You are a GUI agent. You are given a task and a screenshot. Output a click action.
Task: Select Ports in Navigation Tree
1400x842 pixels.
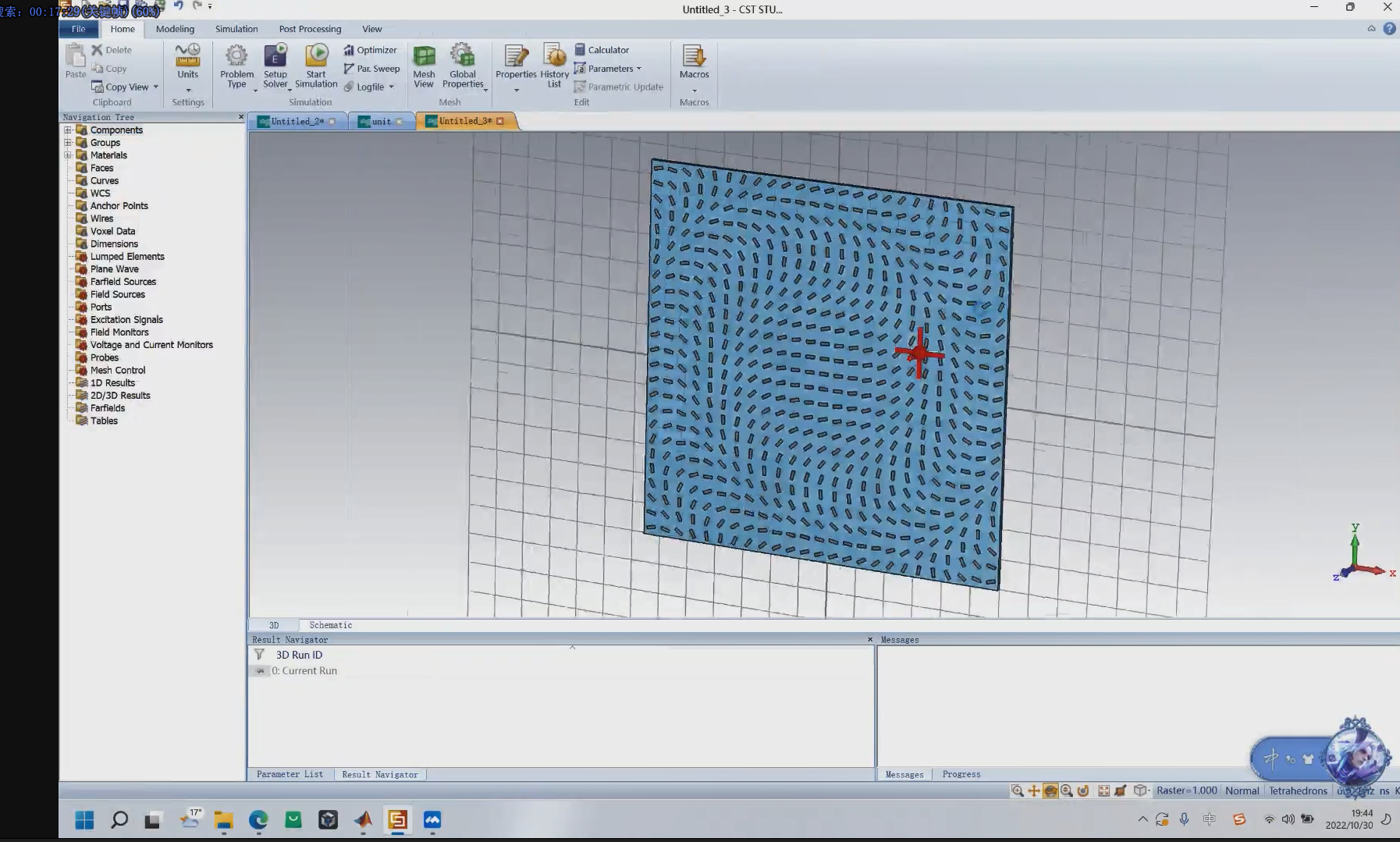tap(101, 307)
